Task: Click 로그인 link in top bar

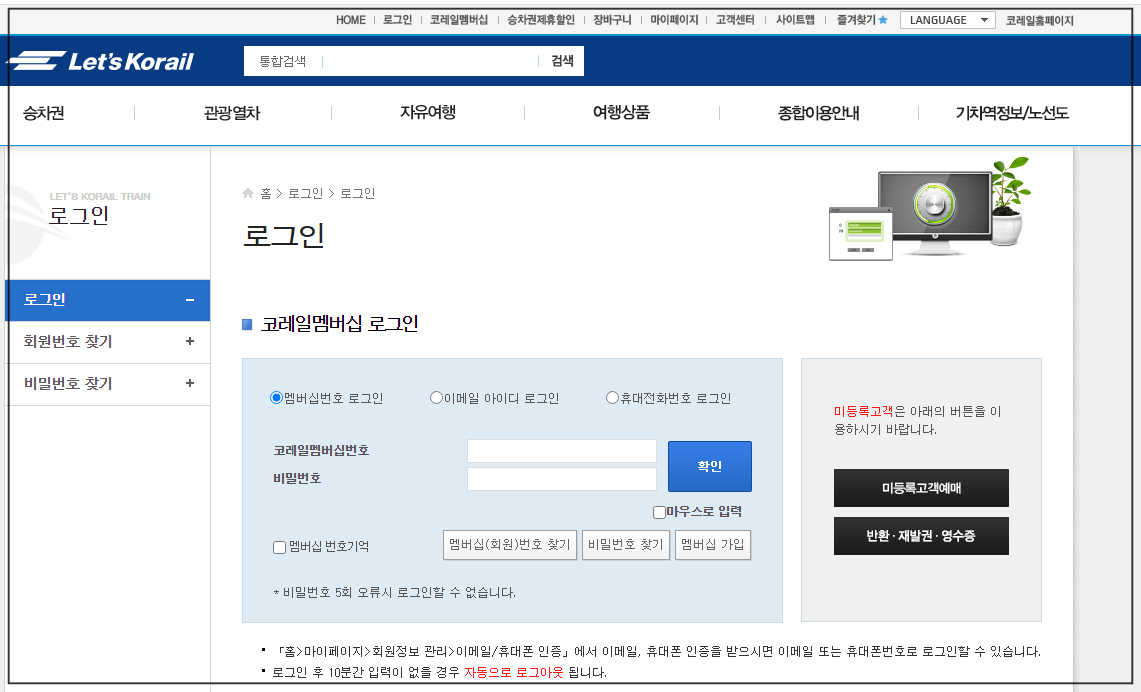Action: tap(397, 20)
